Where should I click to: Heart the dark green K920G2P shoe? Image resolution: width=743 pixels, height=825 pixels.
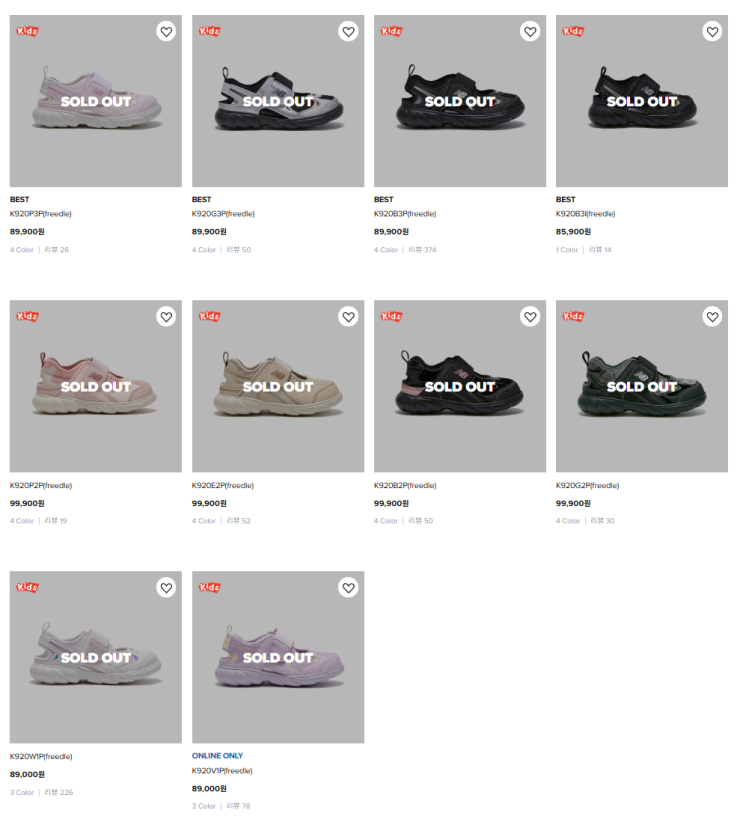tap(712, 317)
